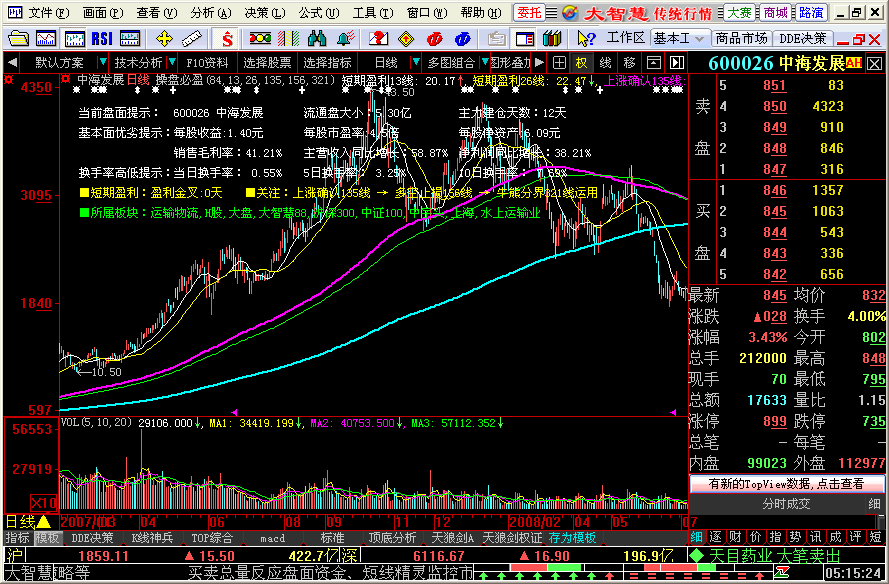Click the skip-to-end arrow icon in chart bar
This screenshot has width=889, height=584.
coord(677,62)
